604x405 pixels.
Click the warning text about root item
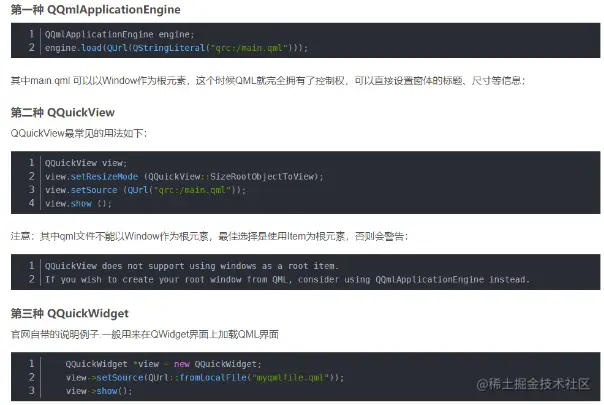tap(191, 266)
